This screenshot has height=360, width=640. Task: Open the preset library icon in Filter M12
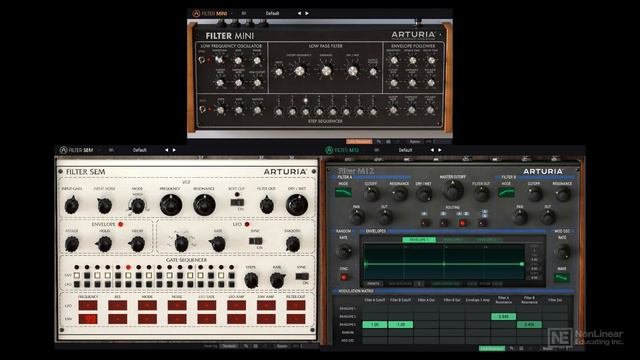pyautogui.click(x=376, y=150)
